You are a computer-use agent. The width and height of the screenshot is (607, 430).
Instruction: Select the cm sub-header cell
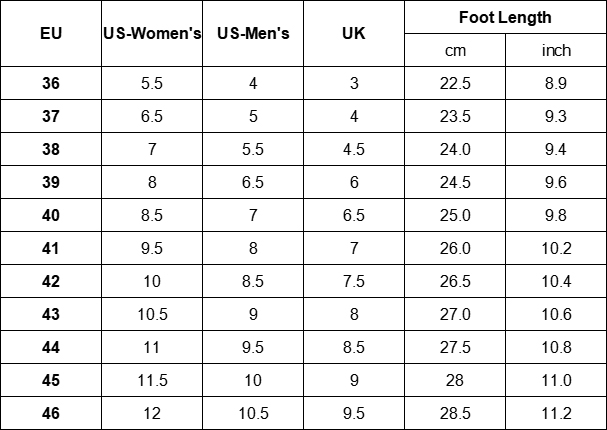455,50
